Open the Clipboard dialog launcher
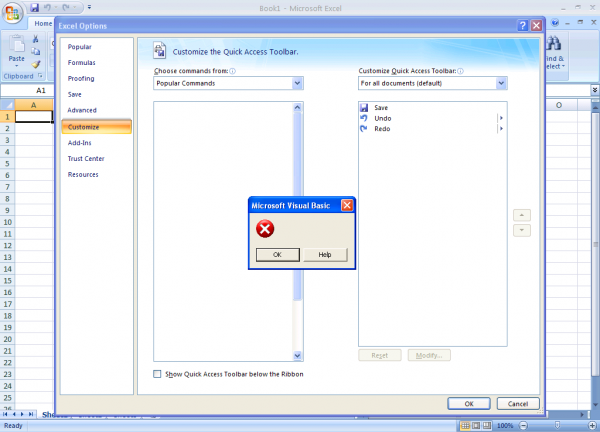This screenshot has height=432, width=600. click(40, 76)
